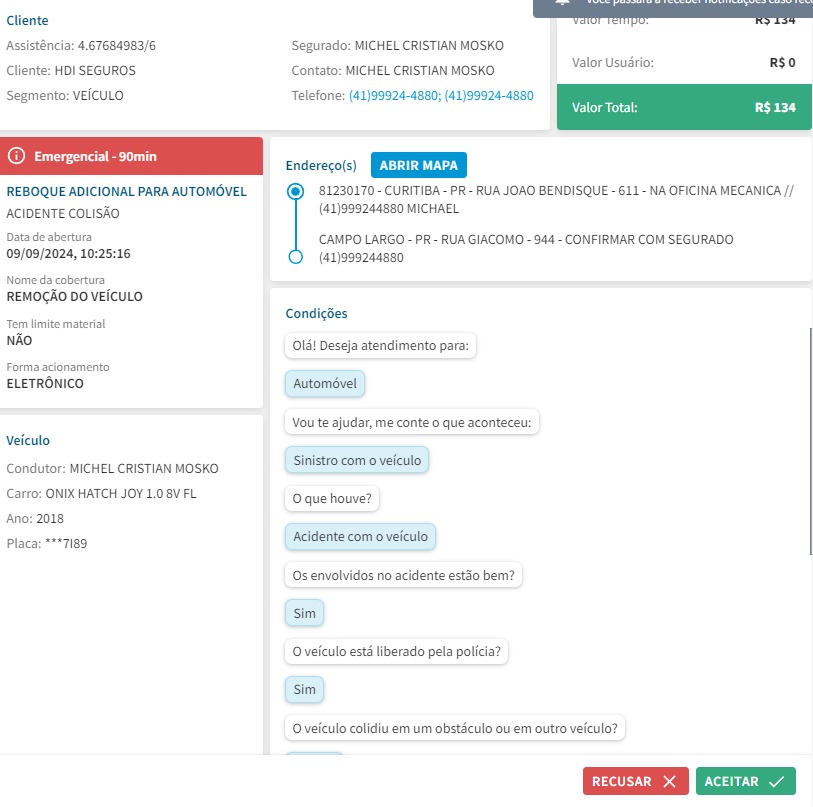Select the Automóvel answer bubble

tap(325, 383)
